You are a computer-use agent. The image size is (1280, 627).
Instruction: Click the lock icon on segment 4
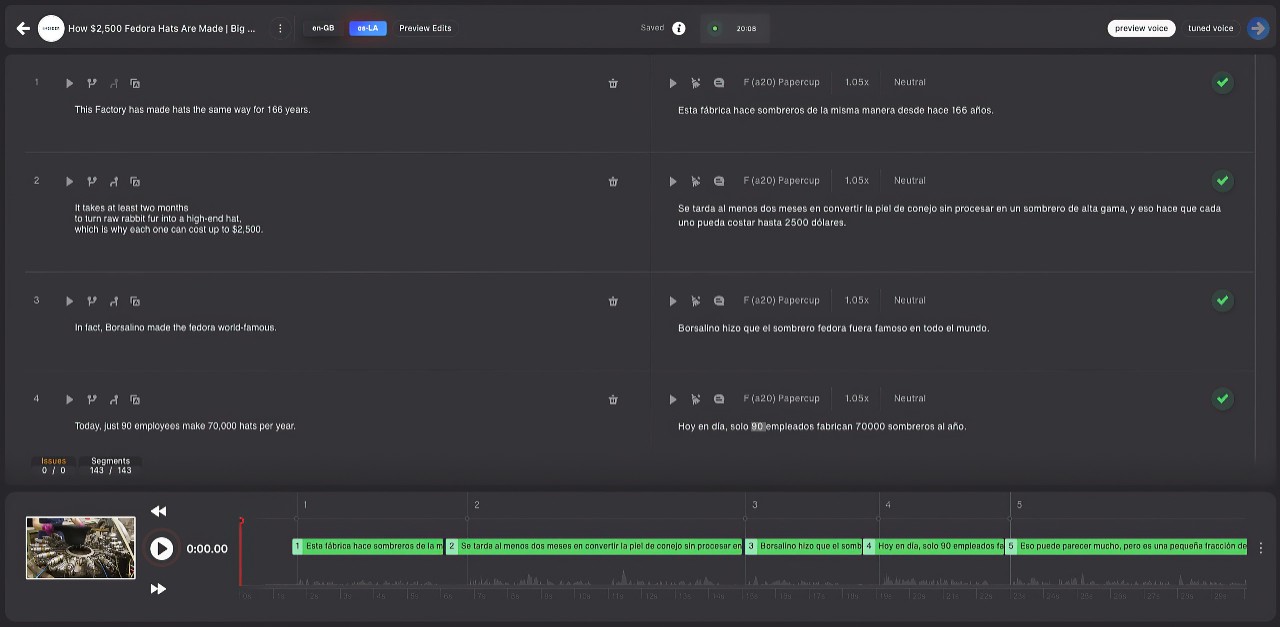pos(135,399)
